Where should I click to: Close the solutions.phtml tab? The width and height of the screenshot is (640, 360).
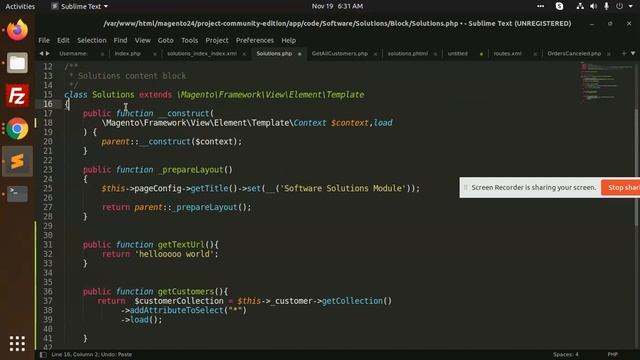point(435,54)
